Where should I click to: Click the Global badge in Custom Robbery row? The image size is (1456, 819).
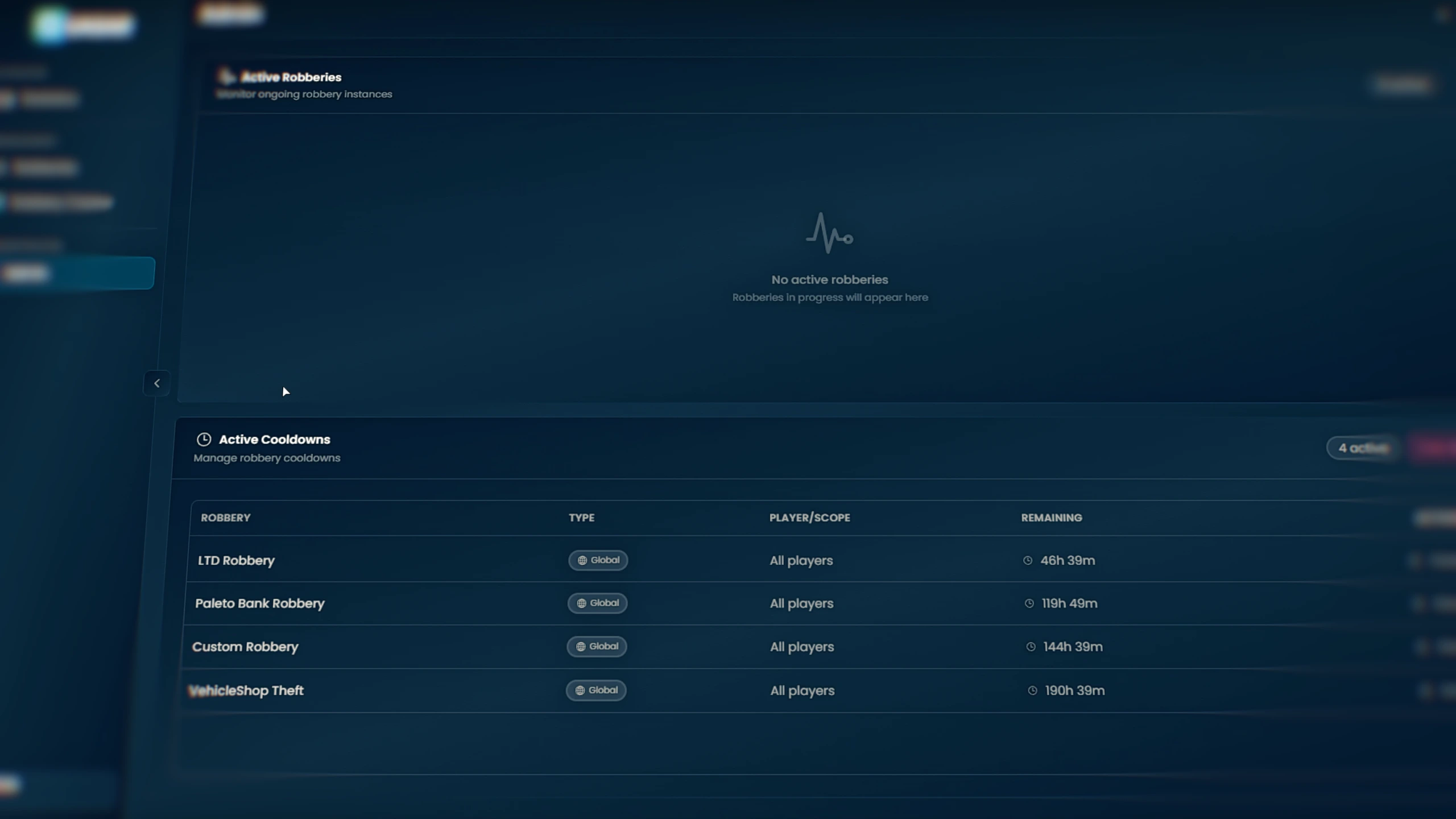click(x=597, y=646)
